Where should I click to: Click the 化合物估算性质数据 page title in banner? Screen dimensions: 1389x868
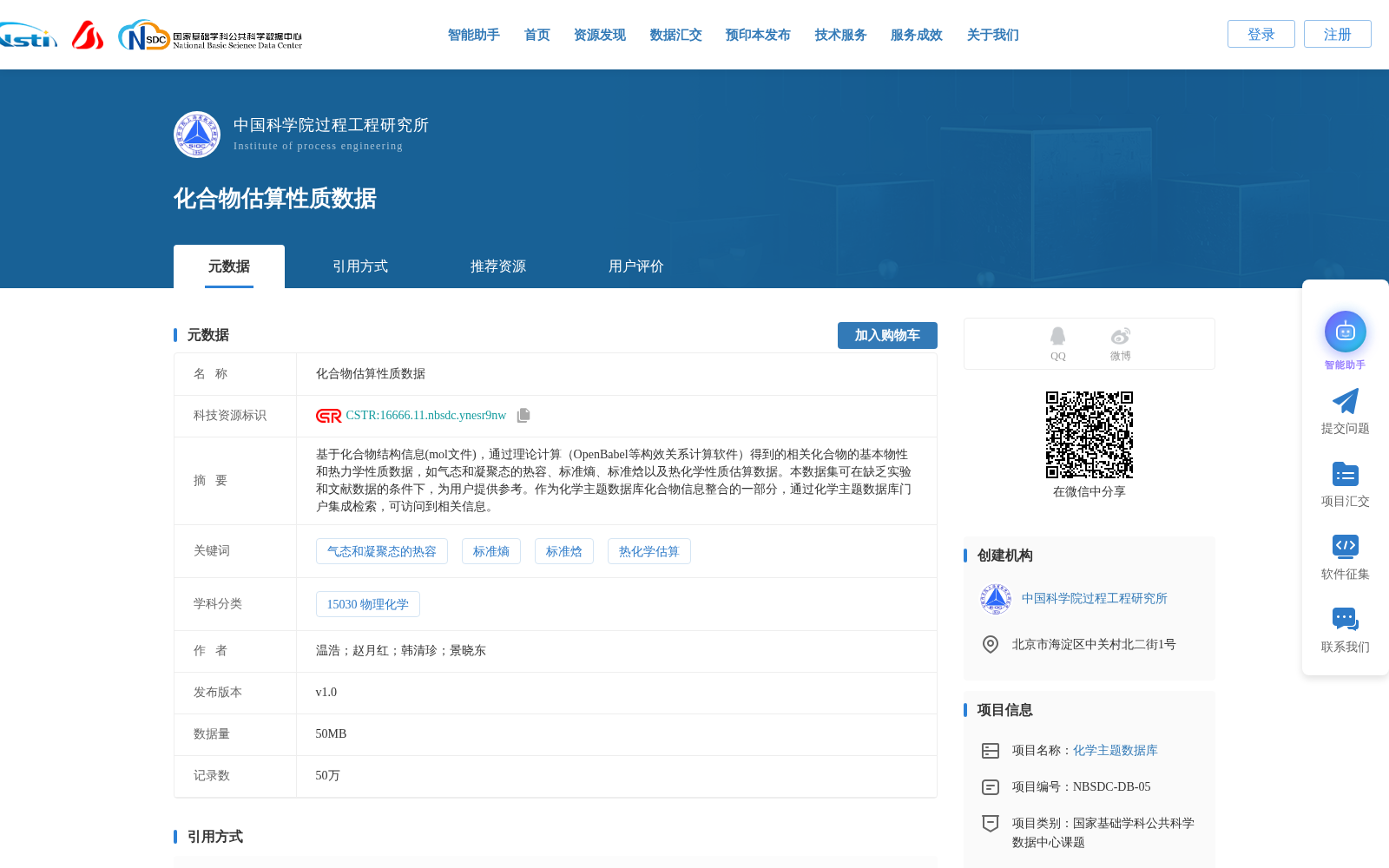point(274,199)
